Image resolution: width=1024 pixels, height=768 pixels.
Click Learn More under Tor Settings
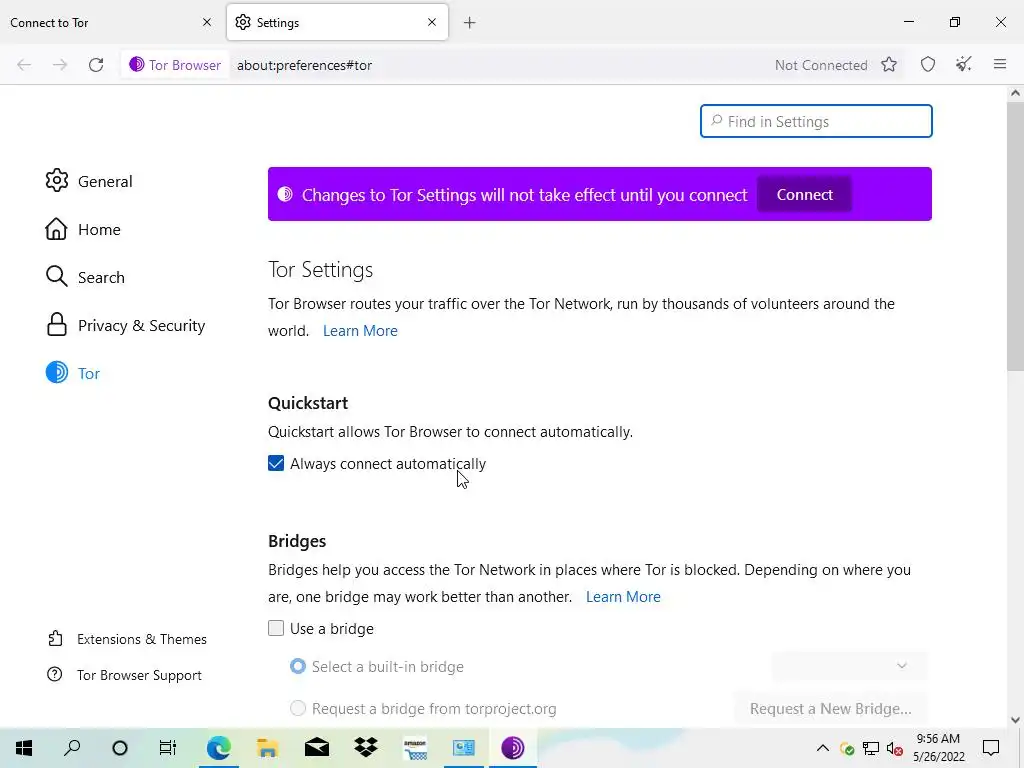(360, 331)
